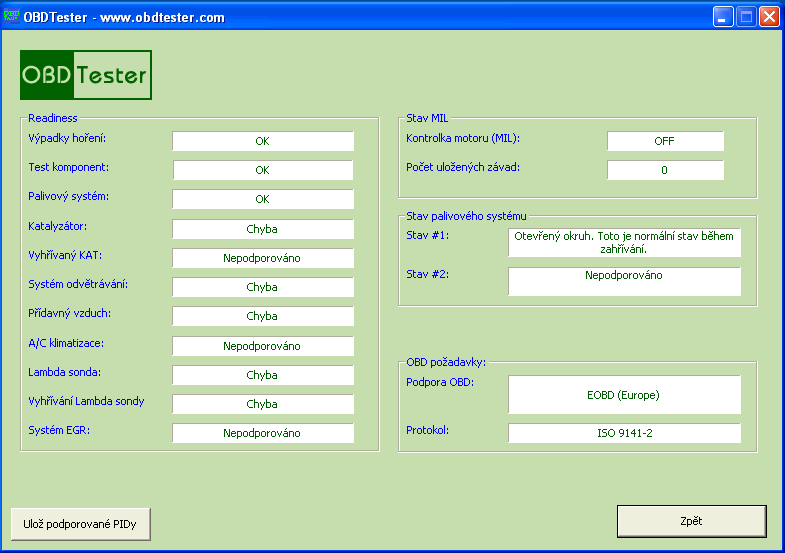Screen dimensions: 785x553
Task: Click the Readiness group title
Action: tap(53, 118)
